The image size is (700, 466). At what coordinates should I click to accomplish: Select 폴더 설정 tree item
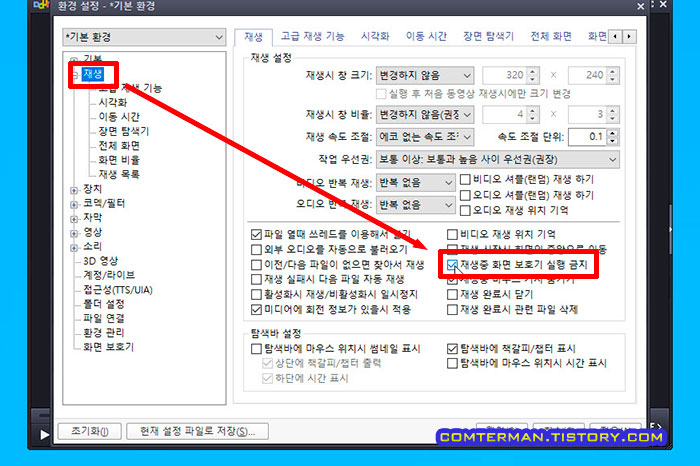pos(104,304)
